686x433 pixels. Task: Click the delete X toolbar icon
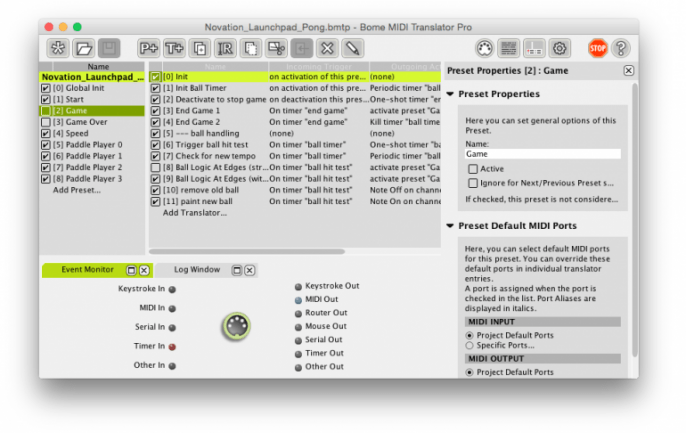click(x=326, y=48)
